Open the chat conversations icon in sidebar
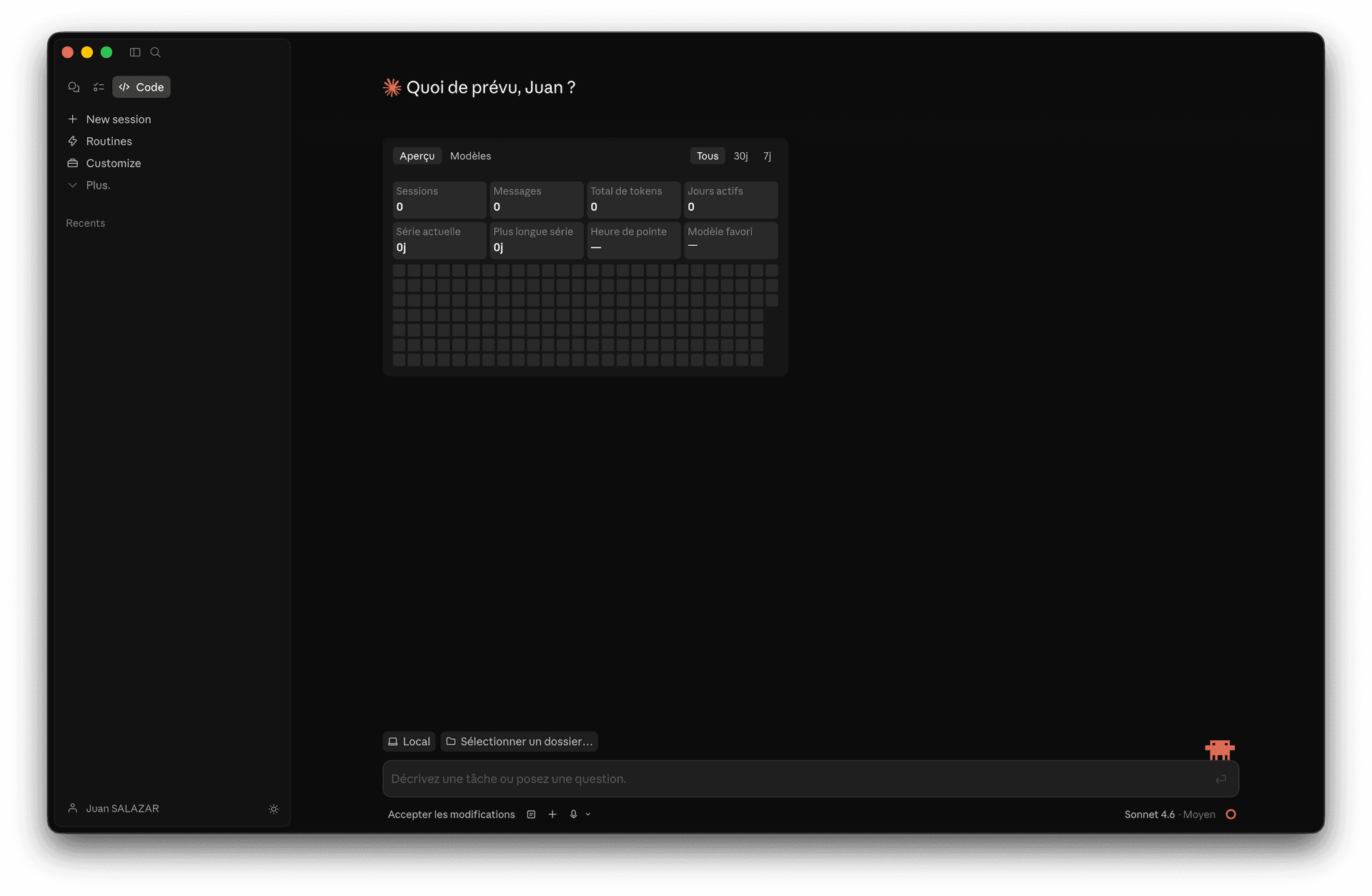The height and width of the screenshot is (896, 1372). point(74,86)
